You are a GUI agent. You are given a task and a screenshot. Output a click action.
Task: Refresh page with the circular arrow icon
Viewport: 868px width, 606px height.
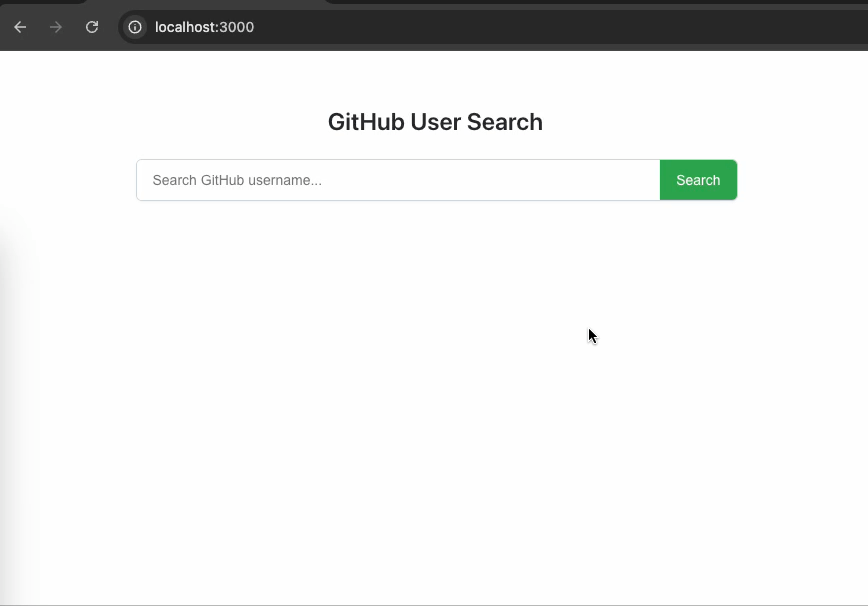click(92, 27)
